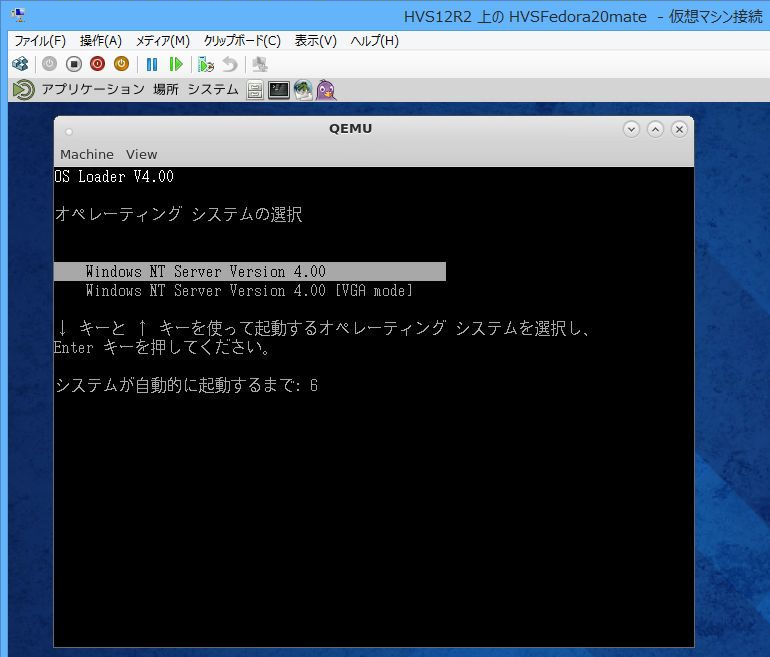Close the QEMU window
The width and height of the screenshot is (770, 657).
pyautogui.click(x=680, y=130)
